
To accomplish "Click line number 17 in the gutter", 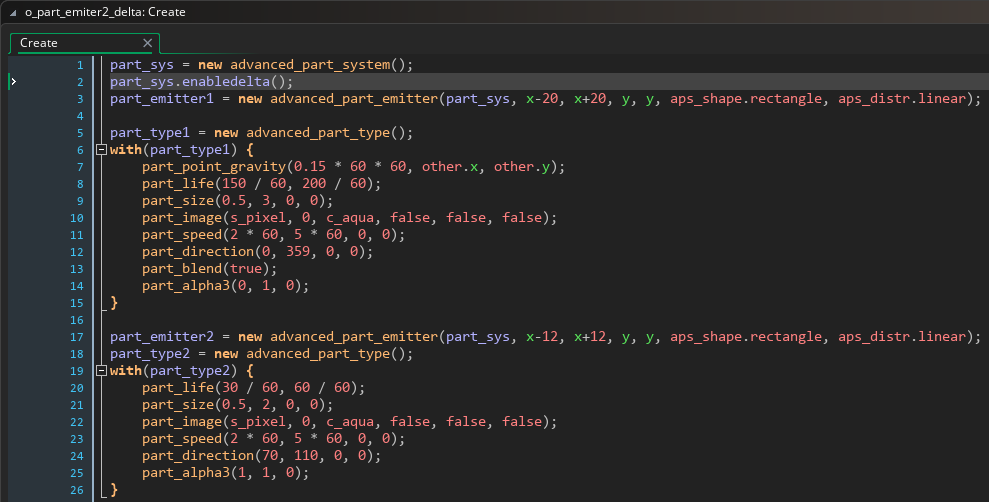I will (76, 337).
